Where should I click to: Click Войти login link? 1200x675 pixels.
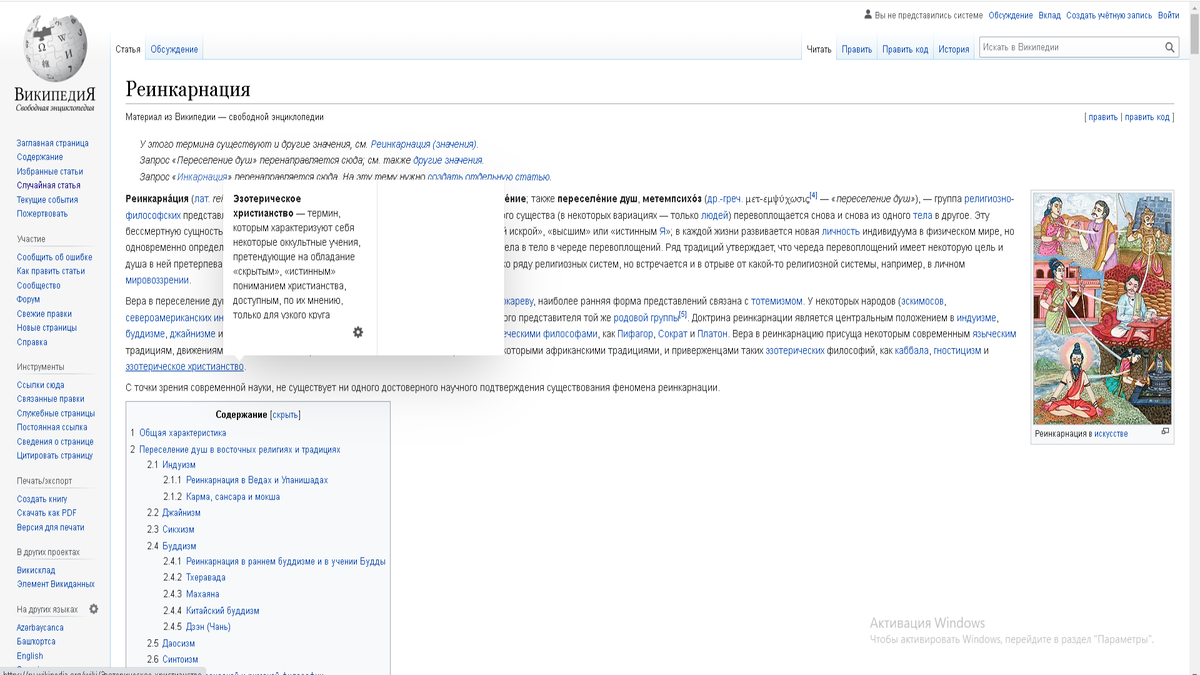(x=1168, y=15)
